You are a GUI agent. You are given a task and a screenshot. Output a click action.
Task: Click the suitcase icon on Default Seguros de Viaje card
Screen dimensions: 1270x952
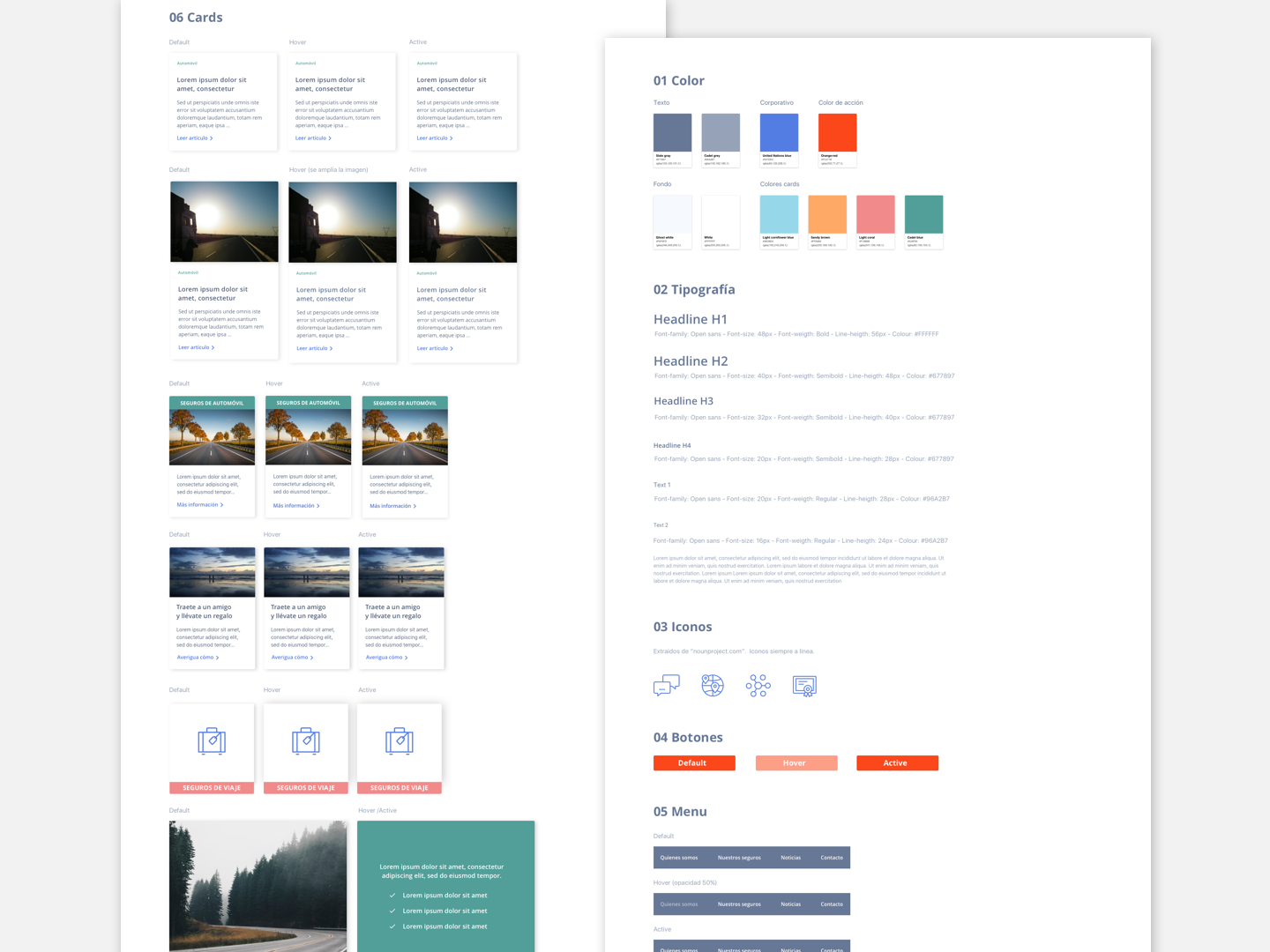[212, 740]
